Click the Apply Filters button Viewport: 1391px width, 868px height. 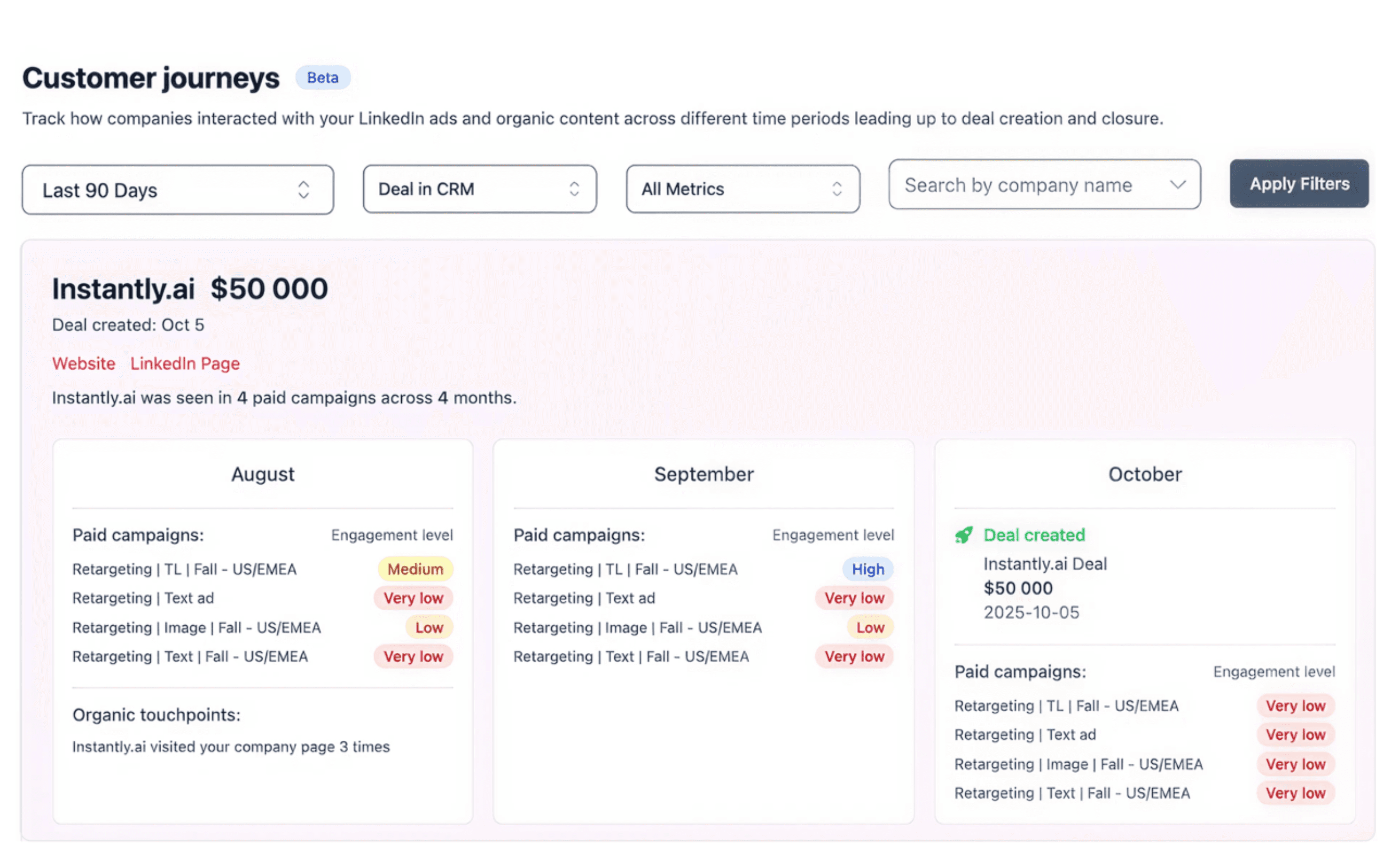pyautogui.click(x=1298, y=184)
